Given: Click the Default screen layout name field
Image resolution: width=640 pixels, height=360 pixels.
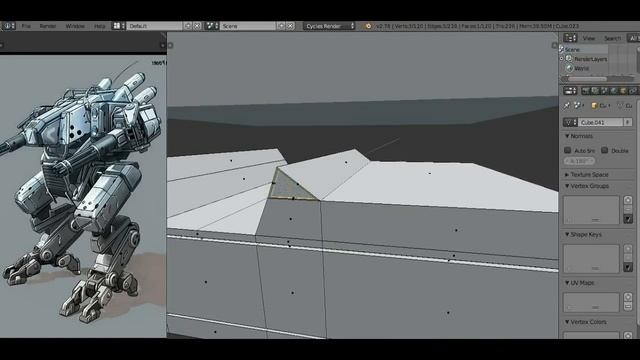Looking at the screenshot, I should click(154, 26).
